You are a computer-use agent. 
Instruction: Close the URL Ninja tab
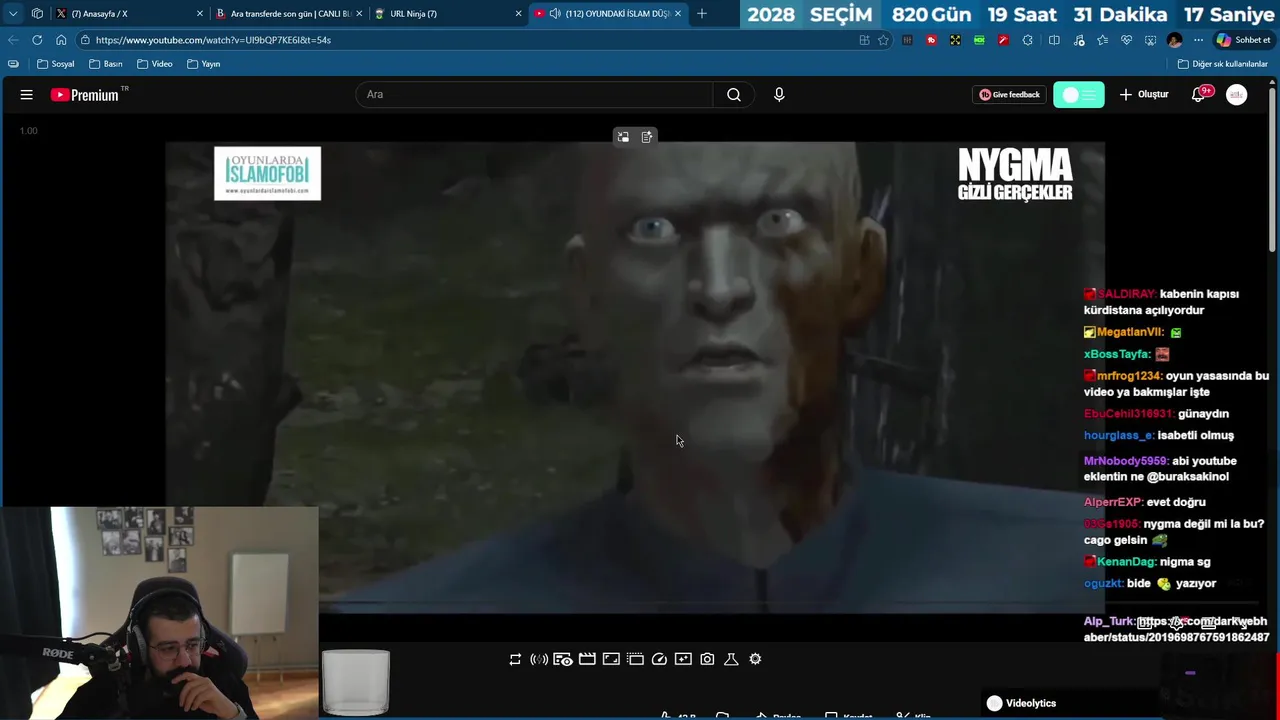click(x=518, y=14)
